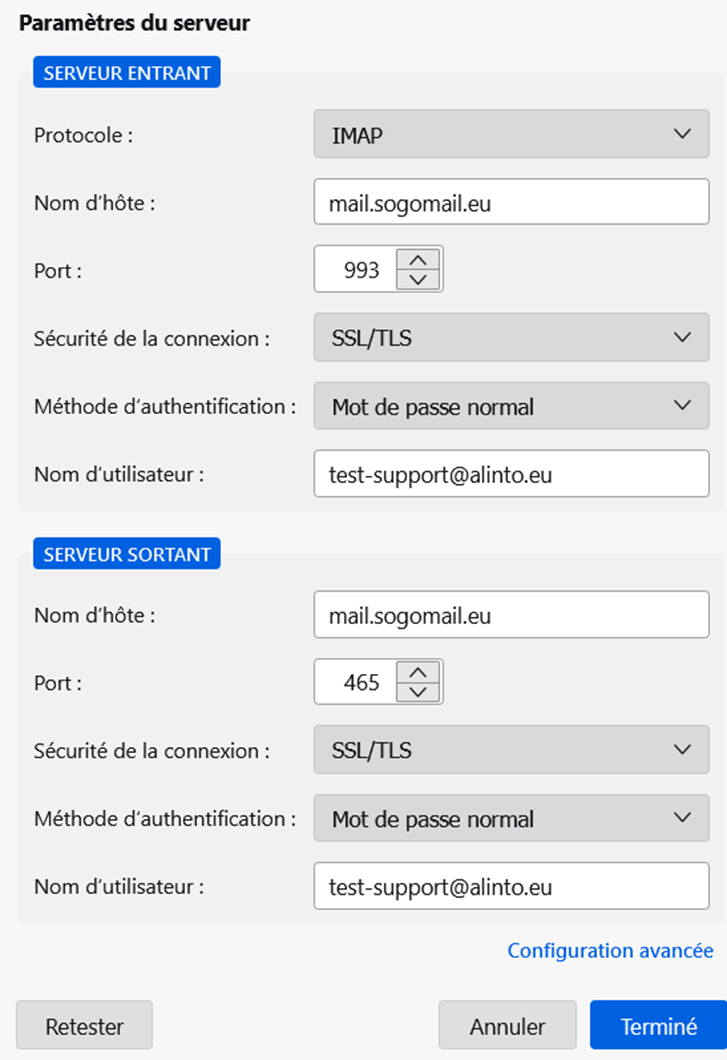
Task: Decrease the incoming server port value
Action: (x=419, y=280)
